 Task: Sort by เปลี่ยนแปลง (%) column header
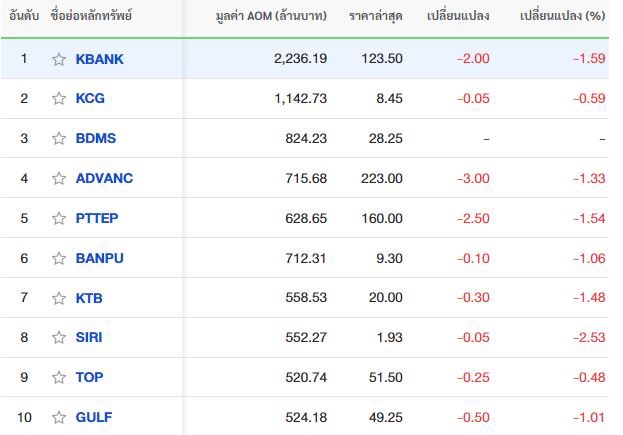(x=563, y=16)
